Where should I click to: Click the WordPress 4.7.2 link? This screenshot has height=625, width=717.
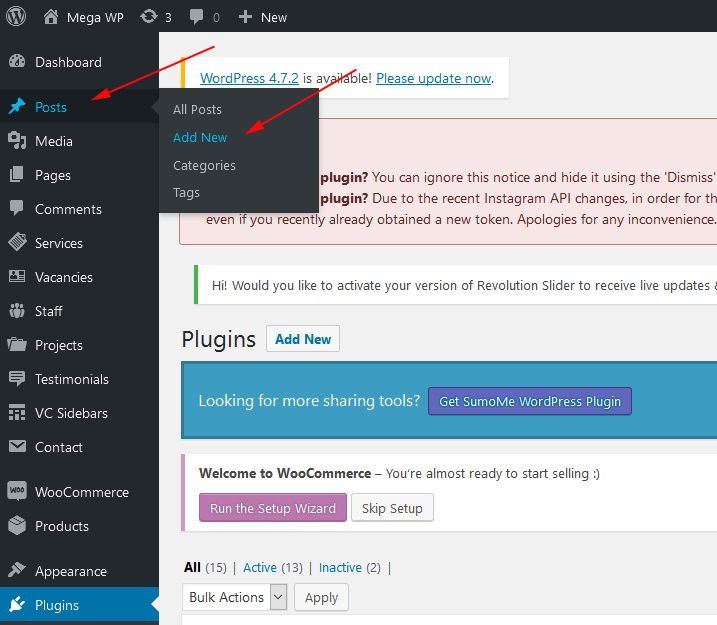[x=249, y=78]
